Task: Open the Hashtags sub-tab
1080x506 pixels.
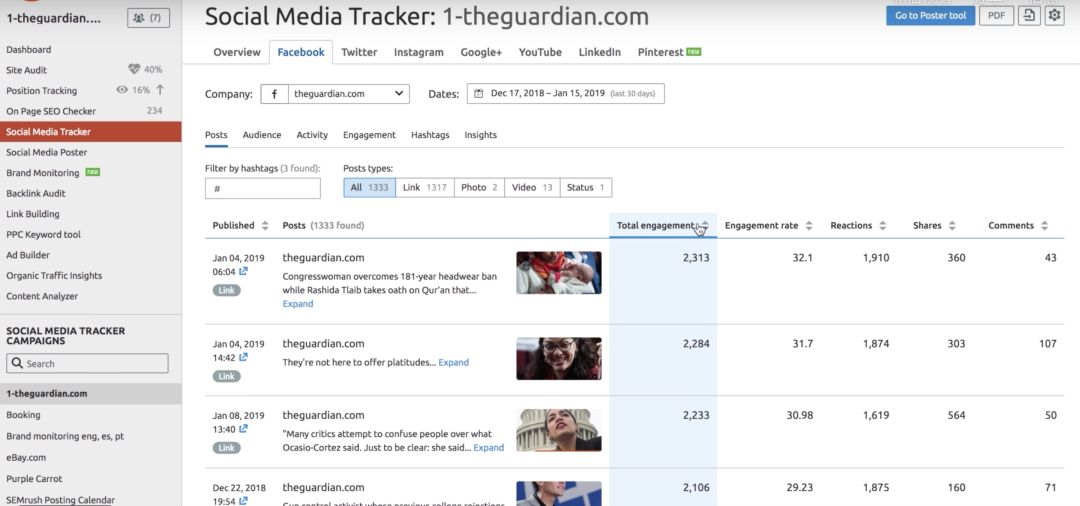Action: (430, 135)
